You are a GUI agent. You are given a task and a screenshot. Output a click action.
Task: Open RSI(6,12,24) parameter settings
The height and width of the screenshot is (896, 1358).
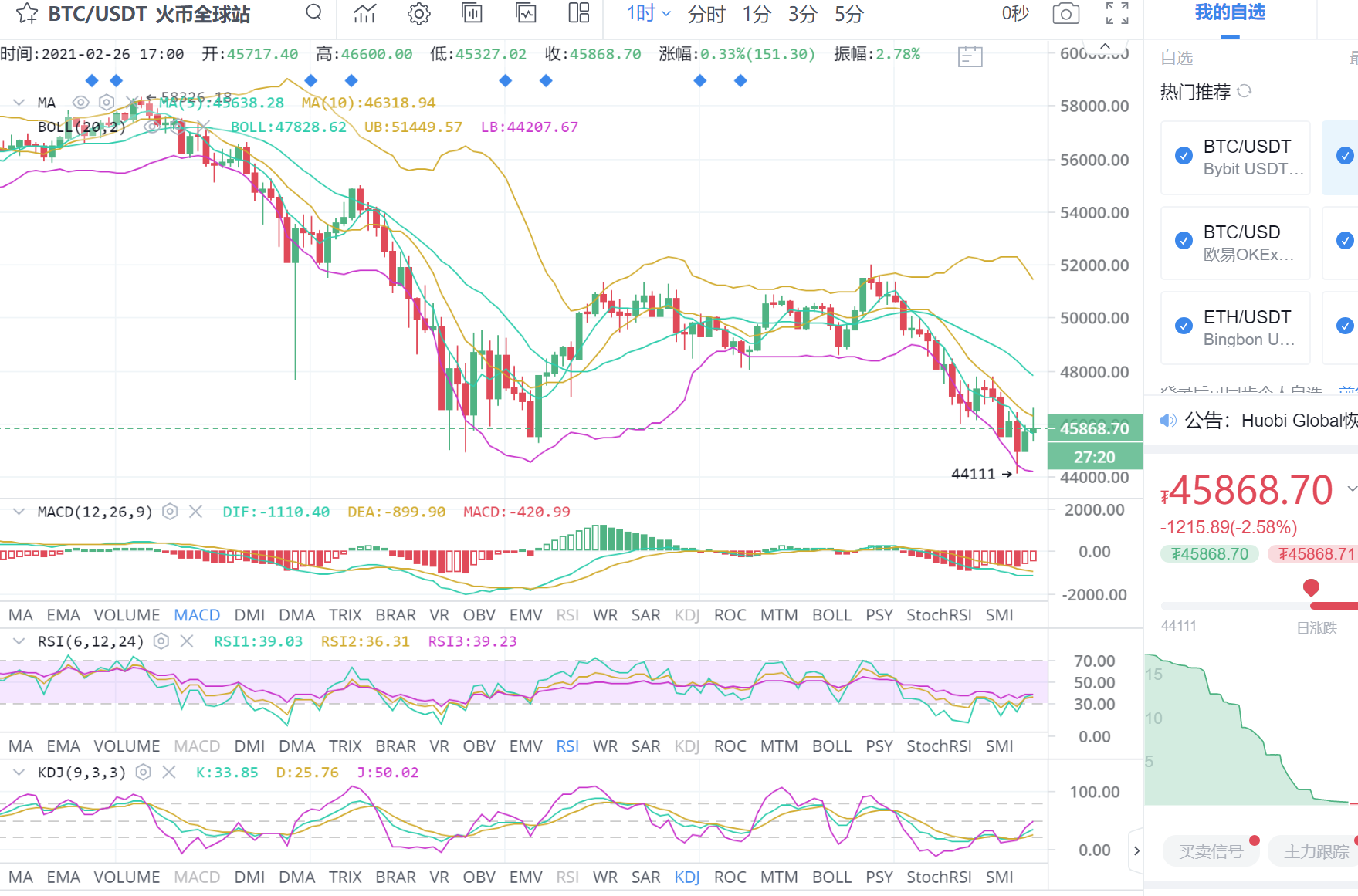[161, 641]
